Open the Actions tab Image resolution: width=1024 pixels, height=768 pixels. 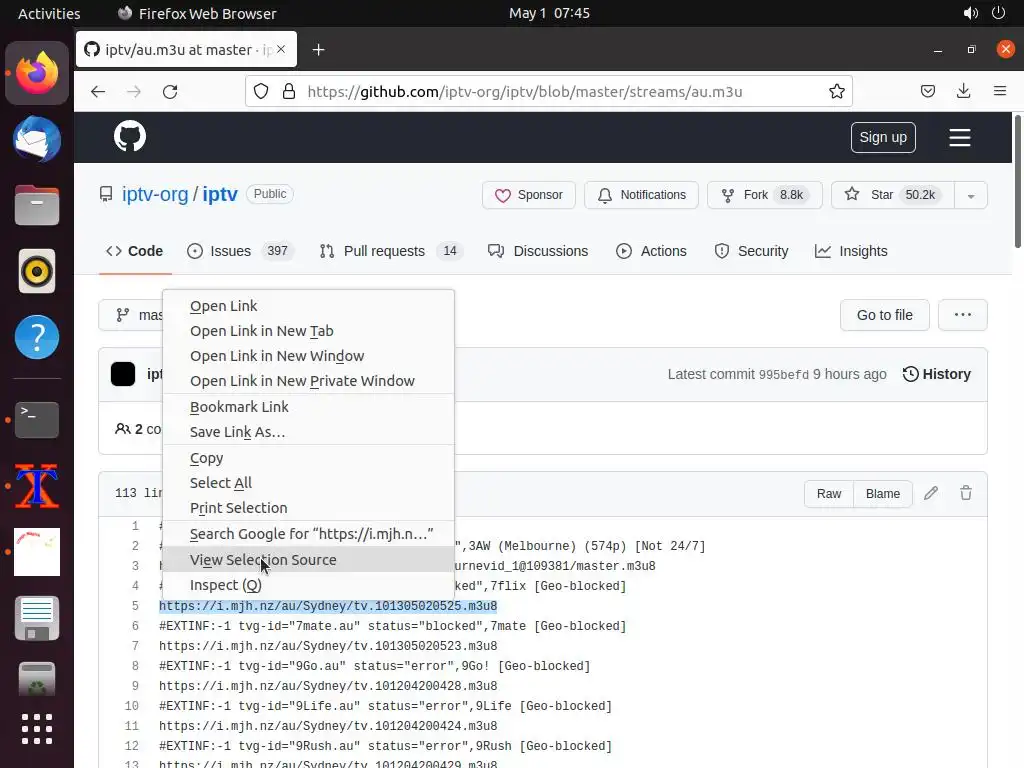click(651, 251)
